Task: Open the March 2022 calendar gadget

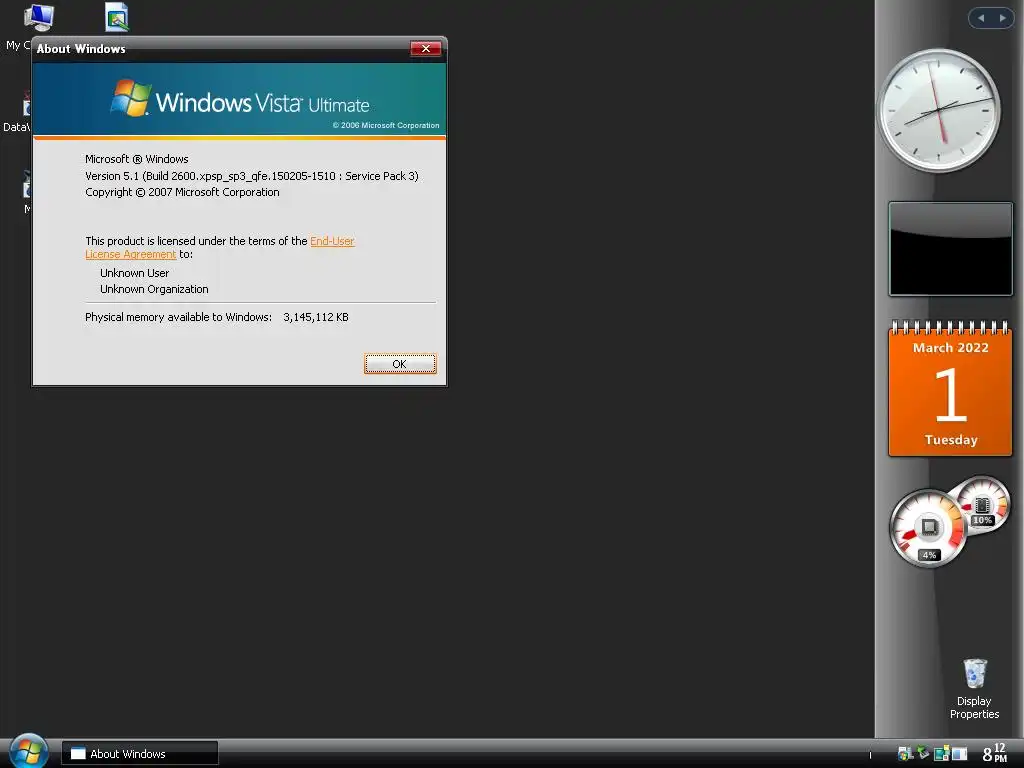Action: pyautogui.click(x=950, y=389)
